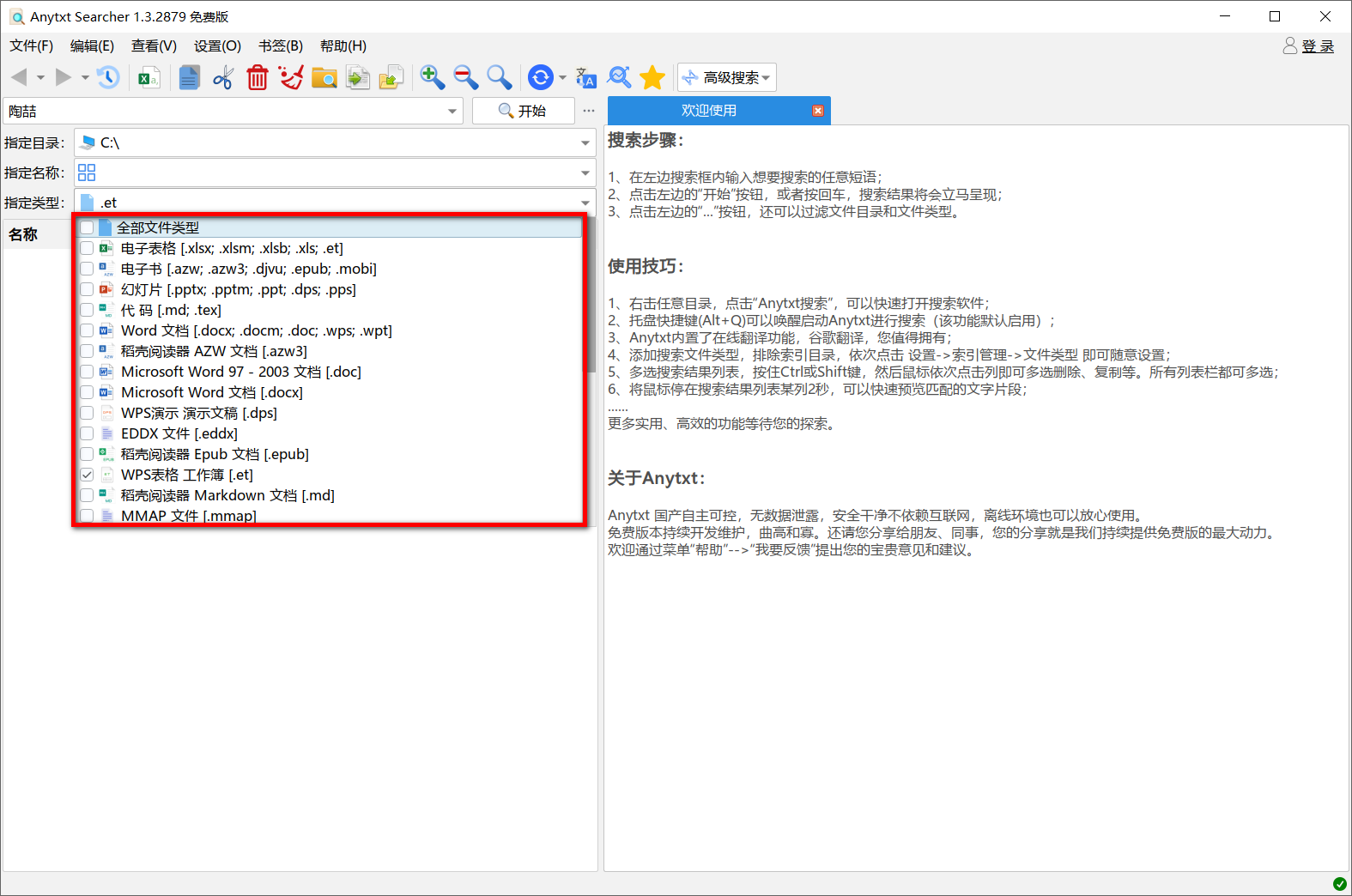Viewport: 1352px width, 896px height.
Task: Go back with the left arrow icon
Action: click(19, 77)
